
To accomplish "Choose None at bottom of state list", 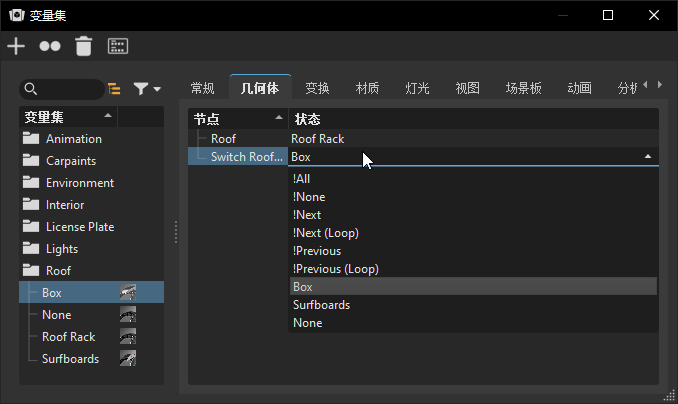I will pyautogui.click(x=473, y=323).
